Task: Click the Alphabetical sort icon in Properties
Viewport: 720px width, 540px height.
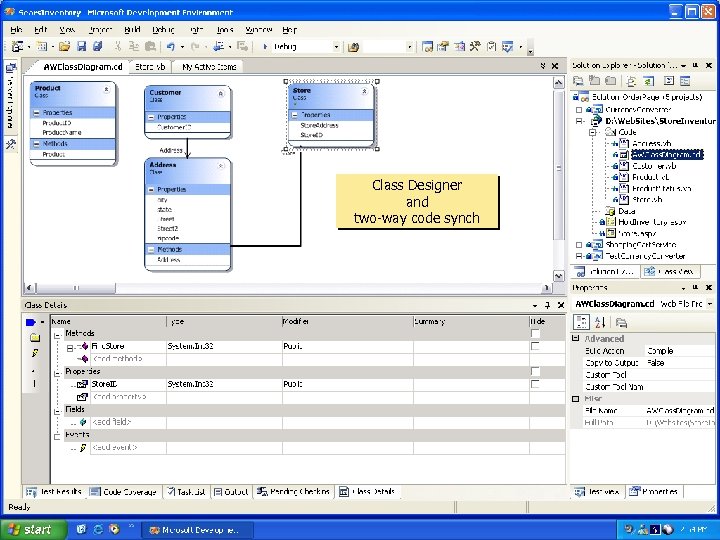Action: point(601,322)
